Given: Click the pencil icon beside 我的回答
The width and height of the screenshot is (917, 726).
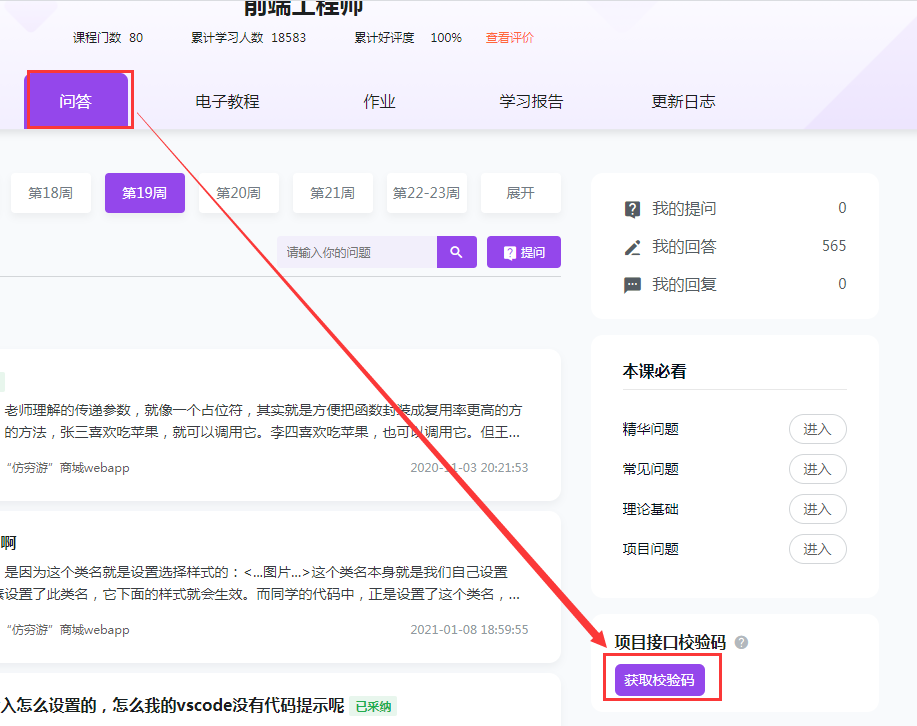Looking at the screenshot, I should [x=632, y=247].
